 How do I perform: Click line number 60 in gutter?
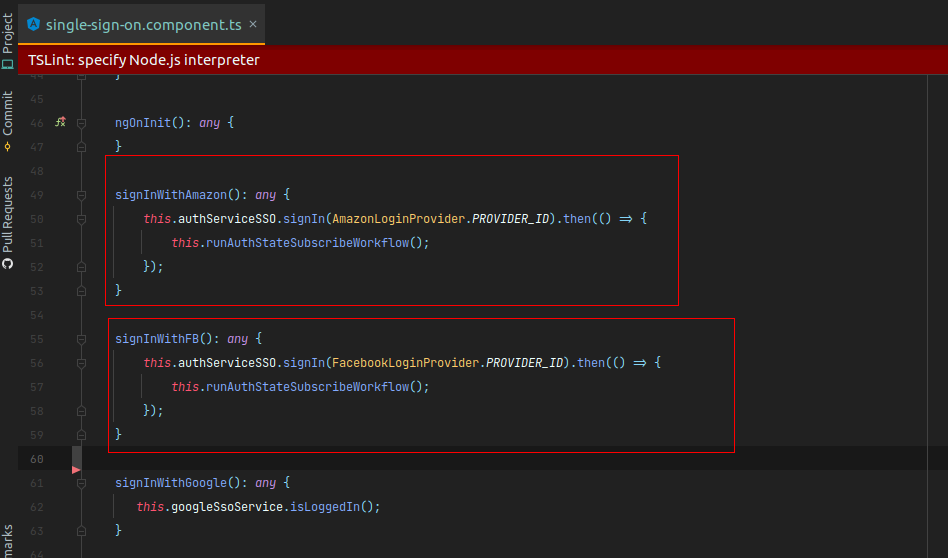(x=37, y=459)
